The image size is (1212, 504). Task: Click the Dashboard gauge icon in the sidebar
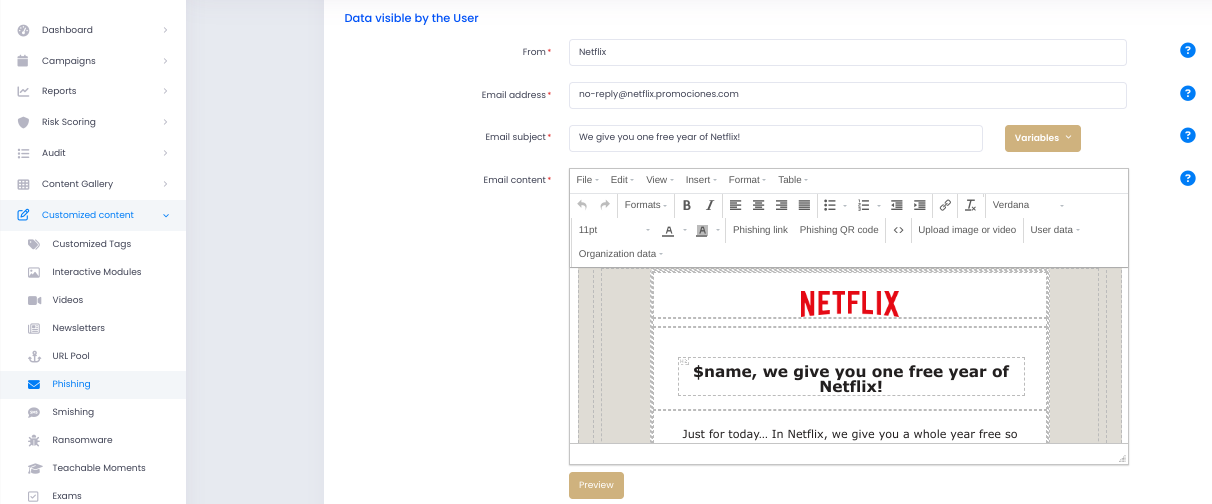click(23, 30)
